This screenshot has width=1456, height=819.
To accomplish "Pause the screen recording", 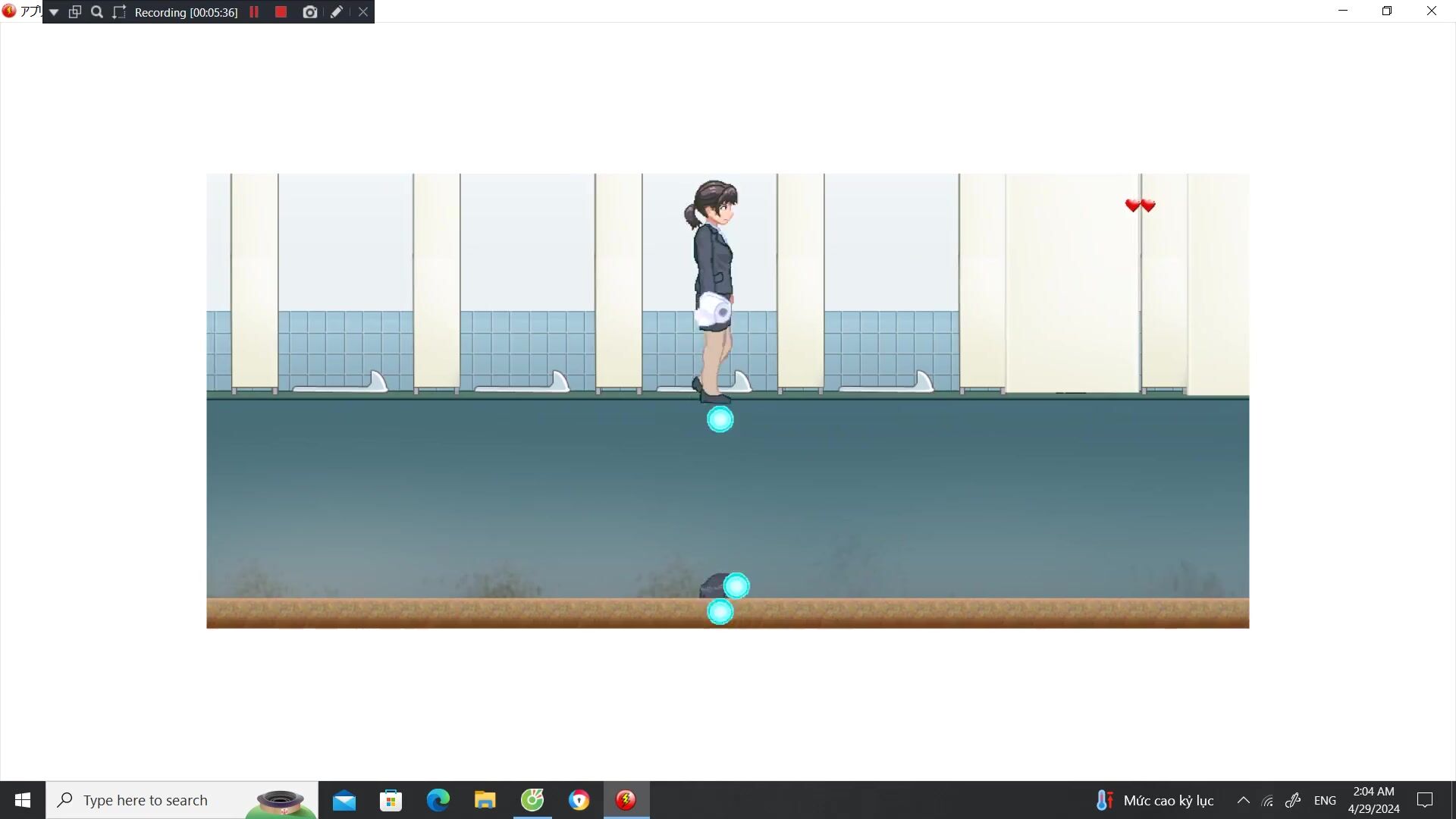I will pos(254,12).
